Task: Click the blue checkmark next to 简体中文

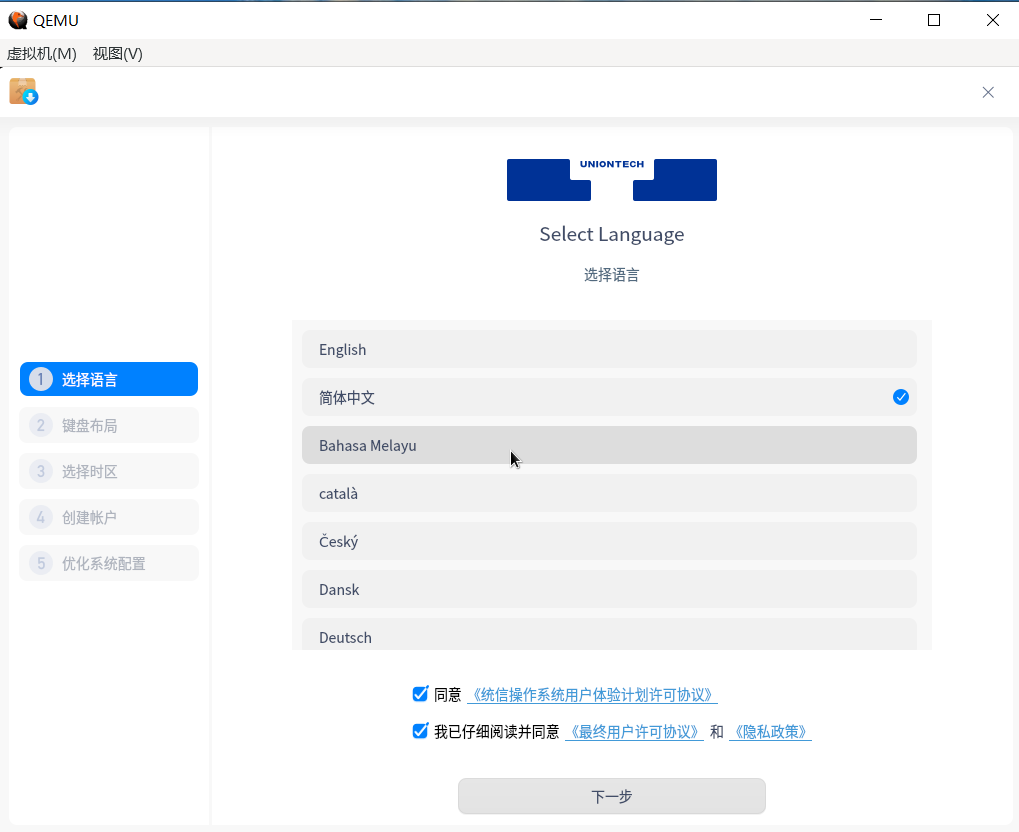Action: [x=901, y=397]
